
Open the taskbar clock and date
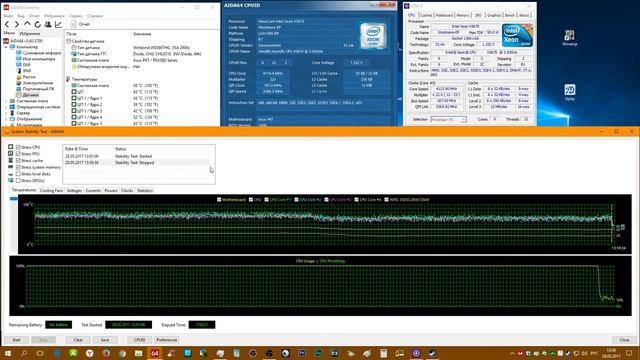(x=611, y=353)
